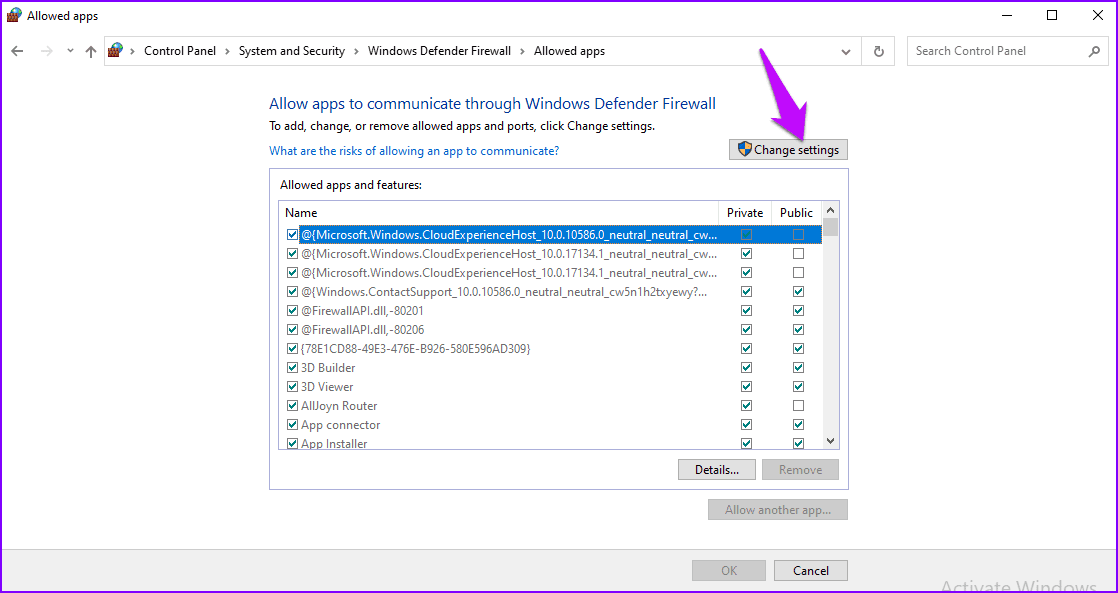
Task: Navigate to Windows Defender Firewall breadcrumb
Action: coord(439,51)
